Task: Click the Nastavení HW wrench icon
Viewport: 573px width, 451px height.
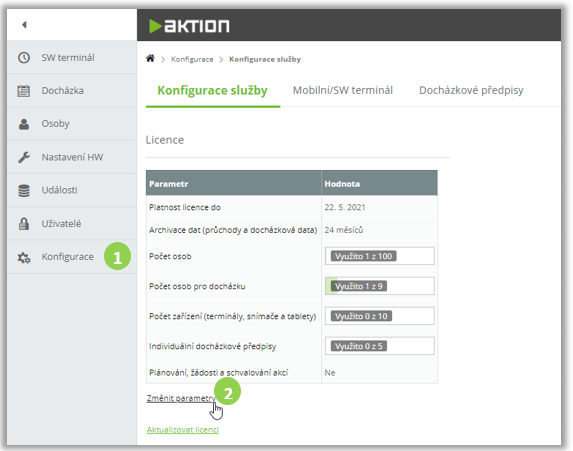Action: coord(24,157)
